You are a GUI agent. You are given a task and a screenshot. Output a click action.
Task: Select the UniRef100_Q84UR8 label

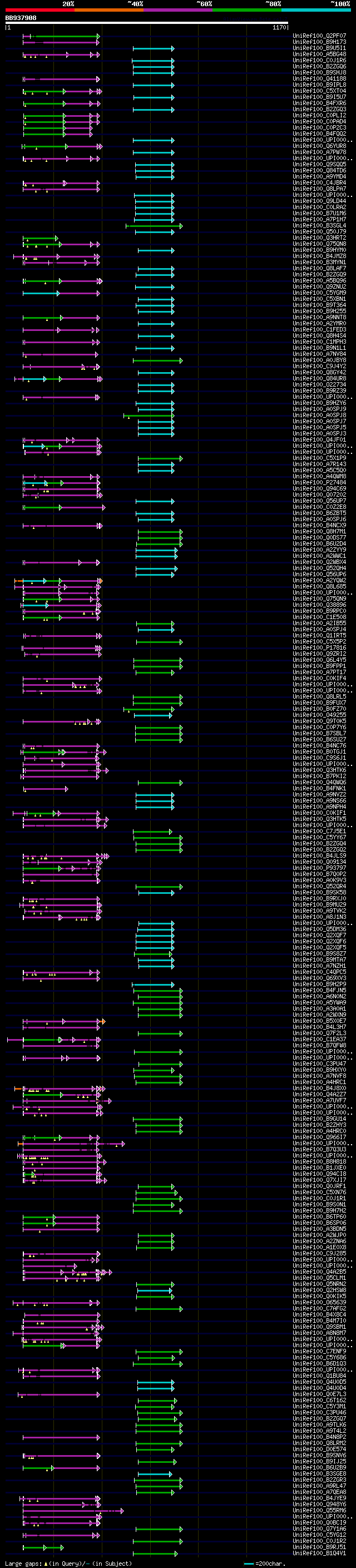tap(319, 379)
